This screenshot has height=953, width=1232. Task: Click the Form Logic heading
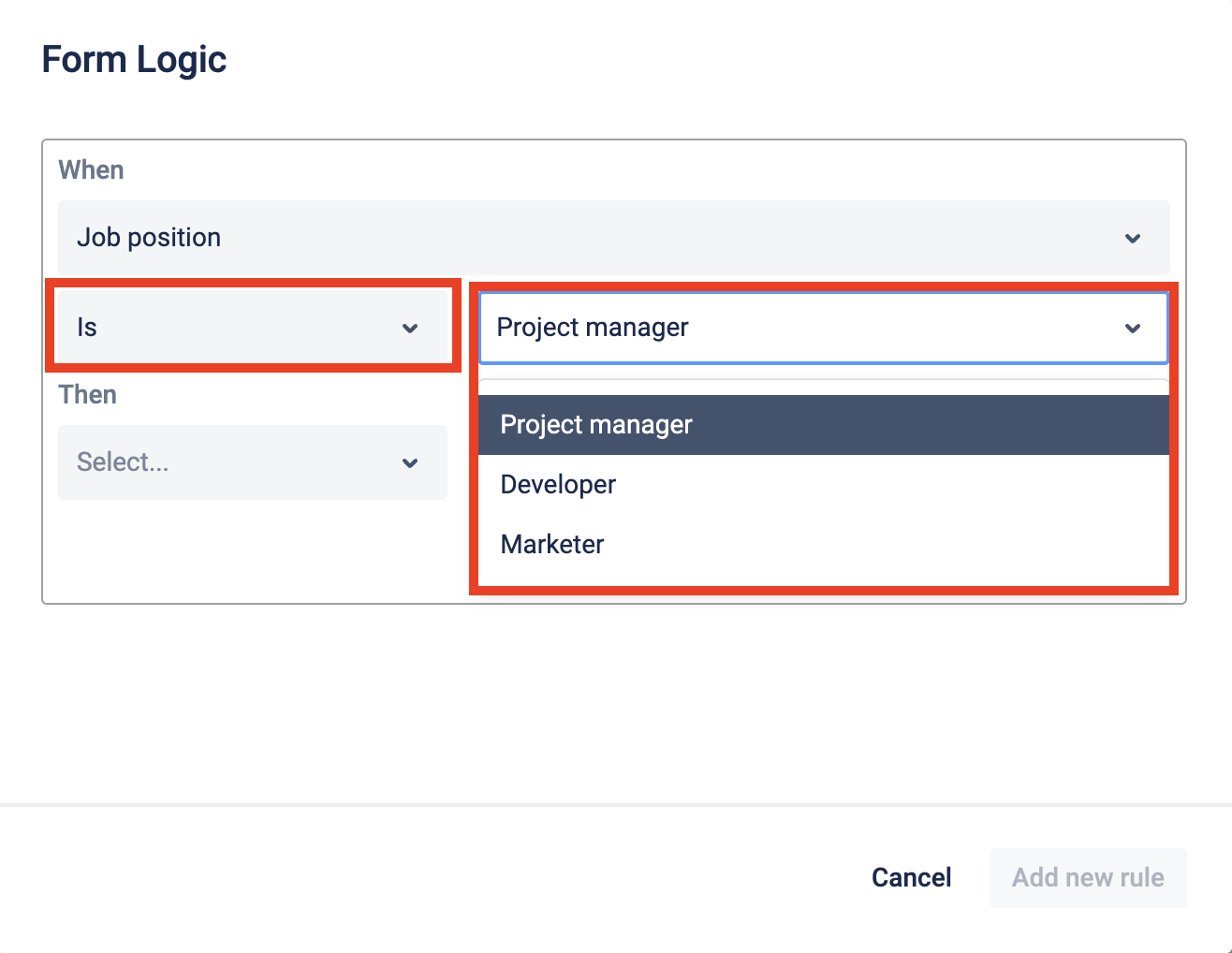click(x=134, y=60)
